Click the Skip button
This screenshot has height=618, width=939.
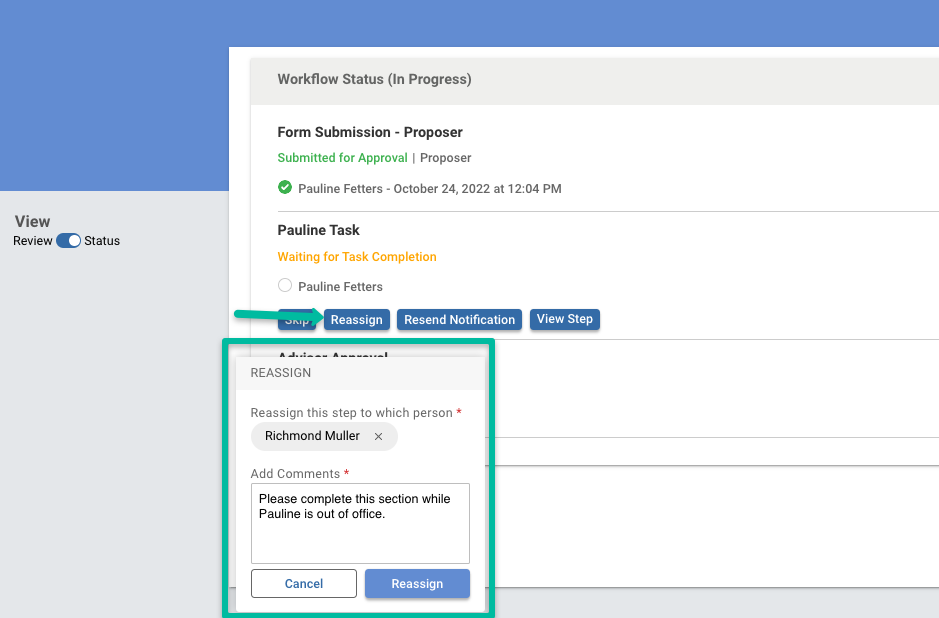coord(296,319)
